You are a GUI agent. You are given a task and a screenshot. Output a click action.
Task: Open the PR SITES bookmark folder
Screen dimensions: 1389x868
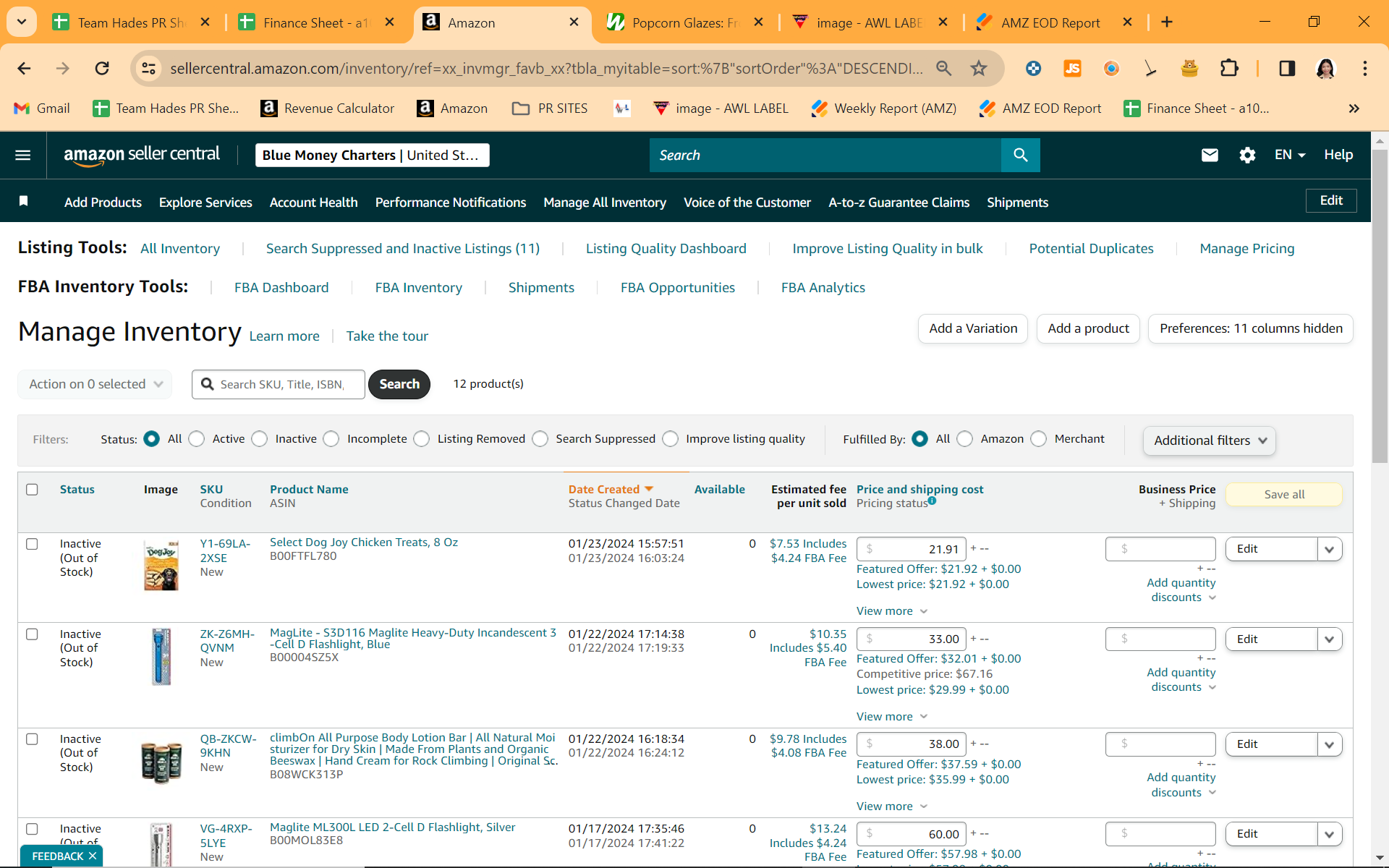[550, 109]
